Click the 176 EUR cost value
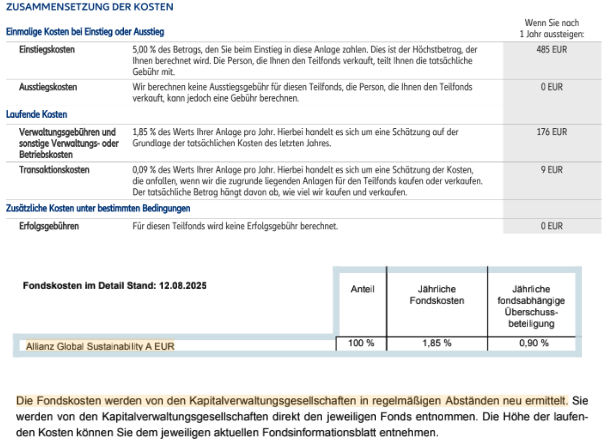The image size is (605, 443). tap(551, 131)
